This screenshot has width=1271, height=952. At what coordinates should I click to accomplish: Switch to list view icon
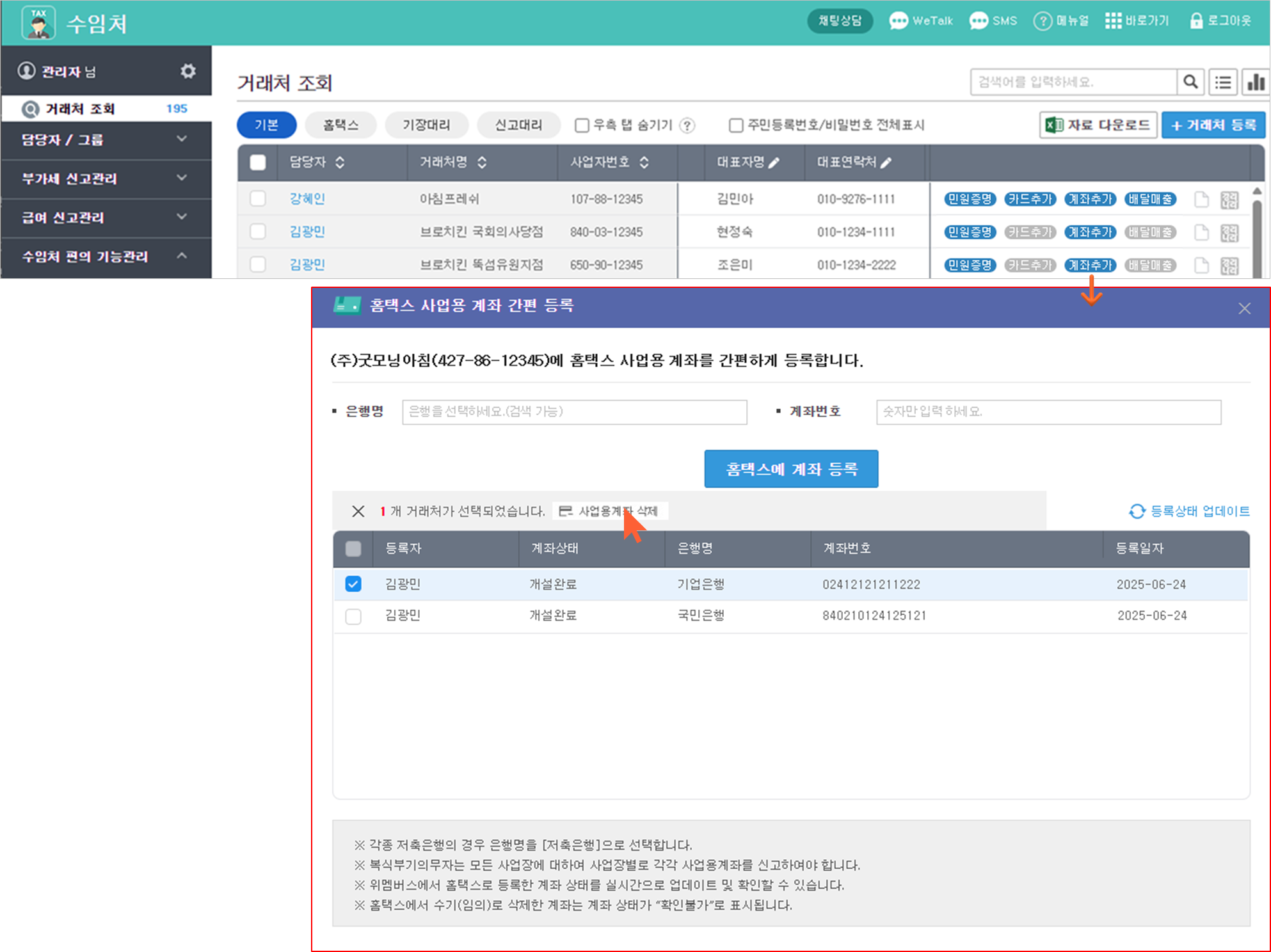click(1223, 82)
